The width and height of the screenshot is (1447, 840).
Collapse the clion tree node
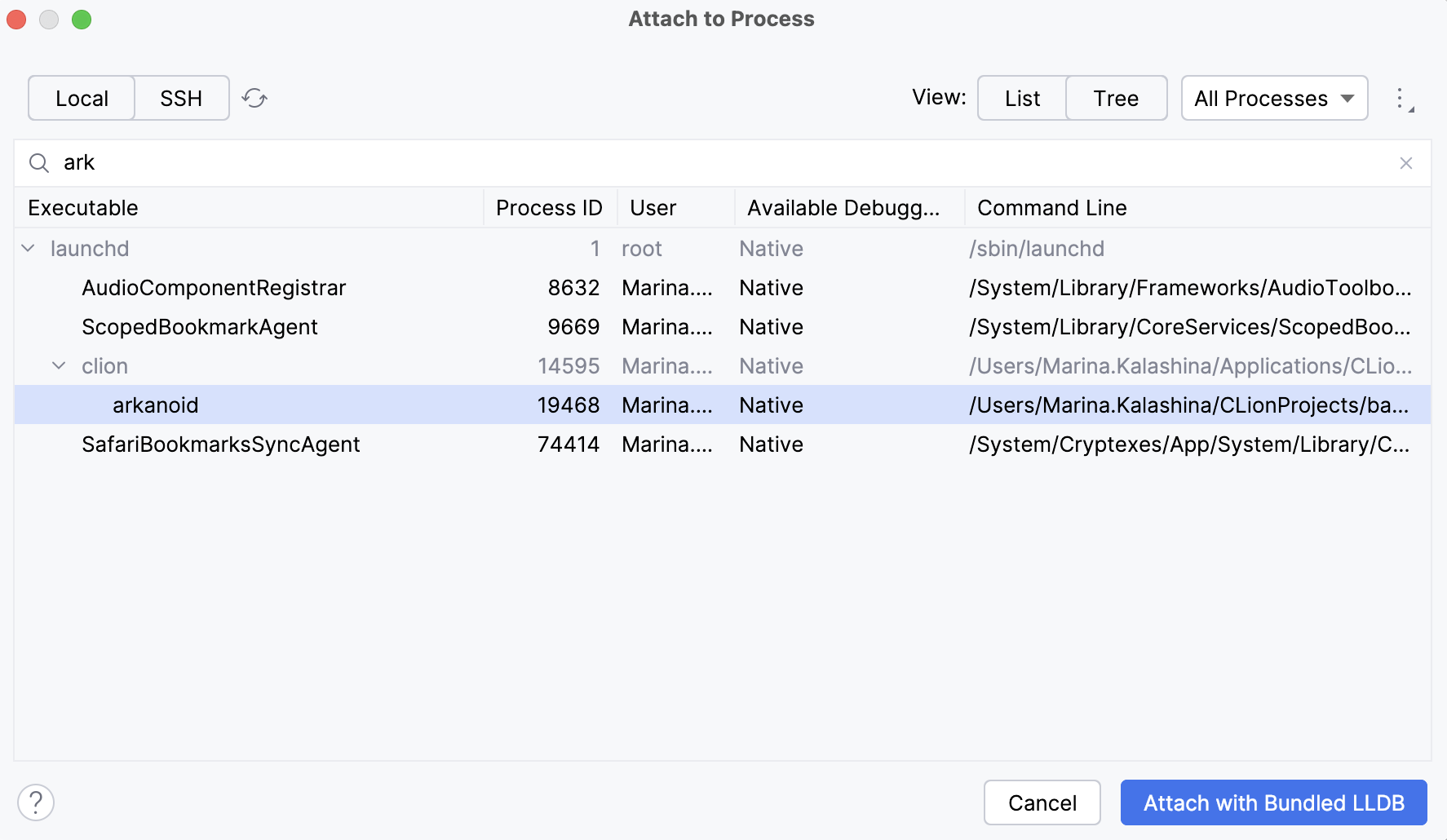[x=57, y=365]
